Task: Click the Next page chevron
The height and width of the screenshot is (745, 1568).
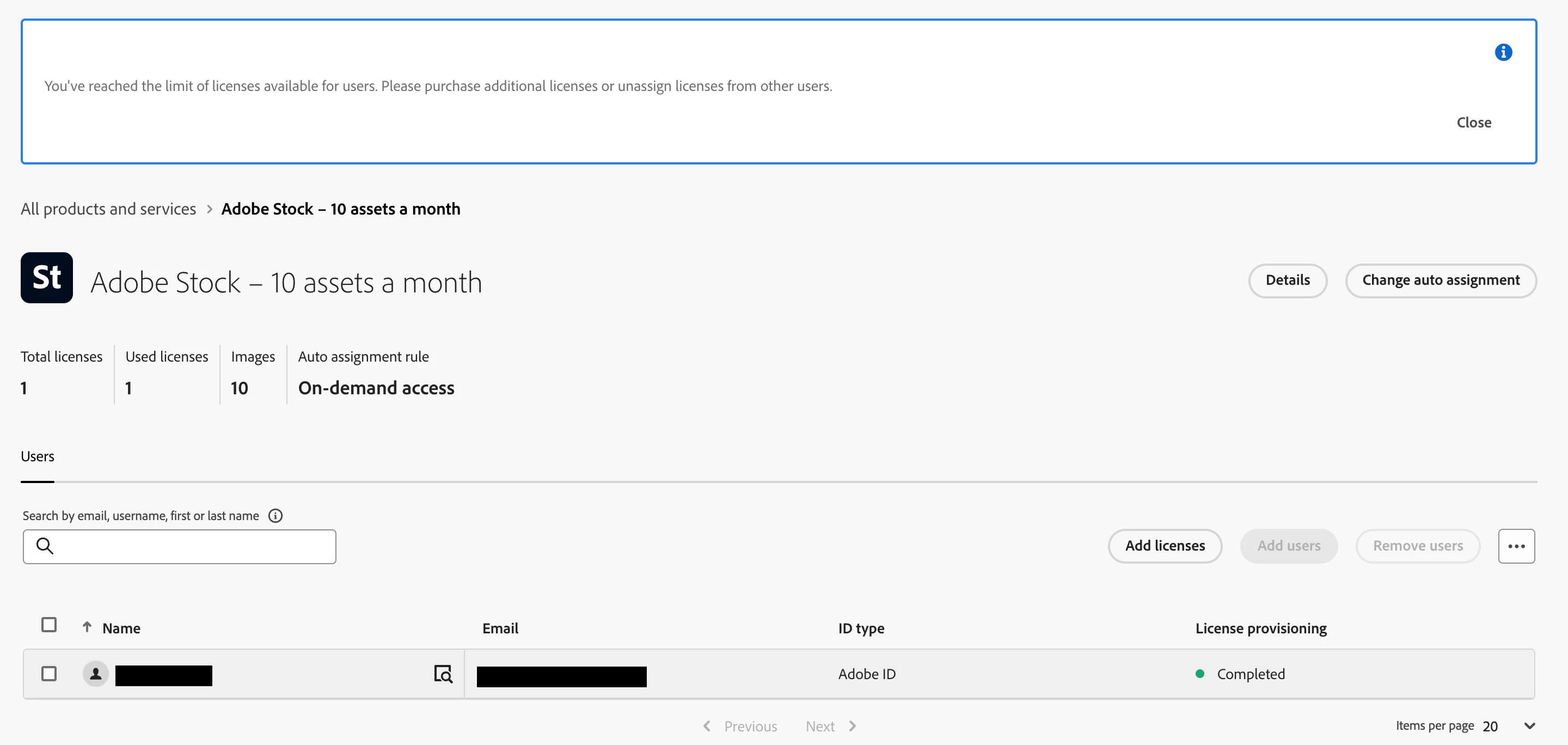Action: (x=852, y=725)
